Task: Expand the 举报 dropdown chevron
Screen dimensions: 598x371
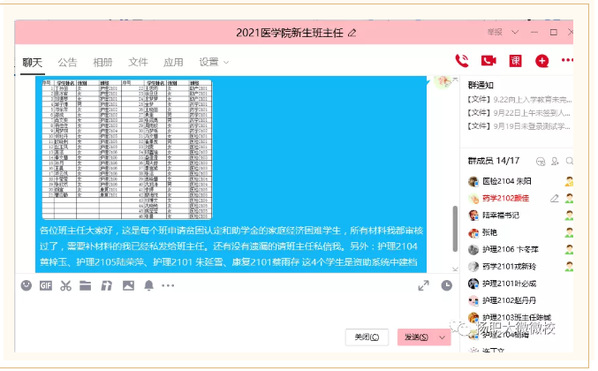Action: click(x=515, y=32)
